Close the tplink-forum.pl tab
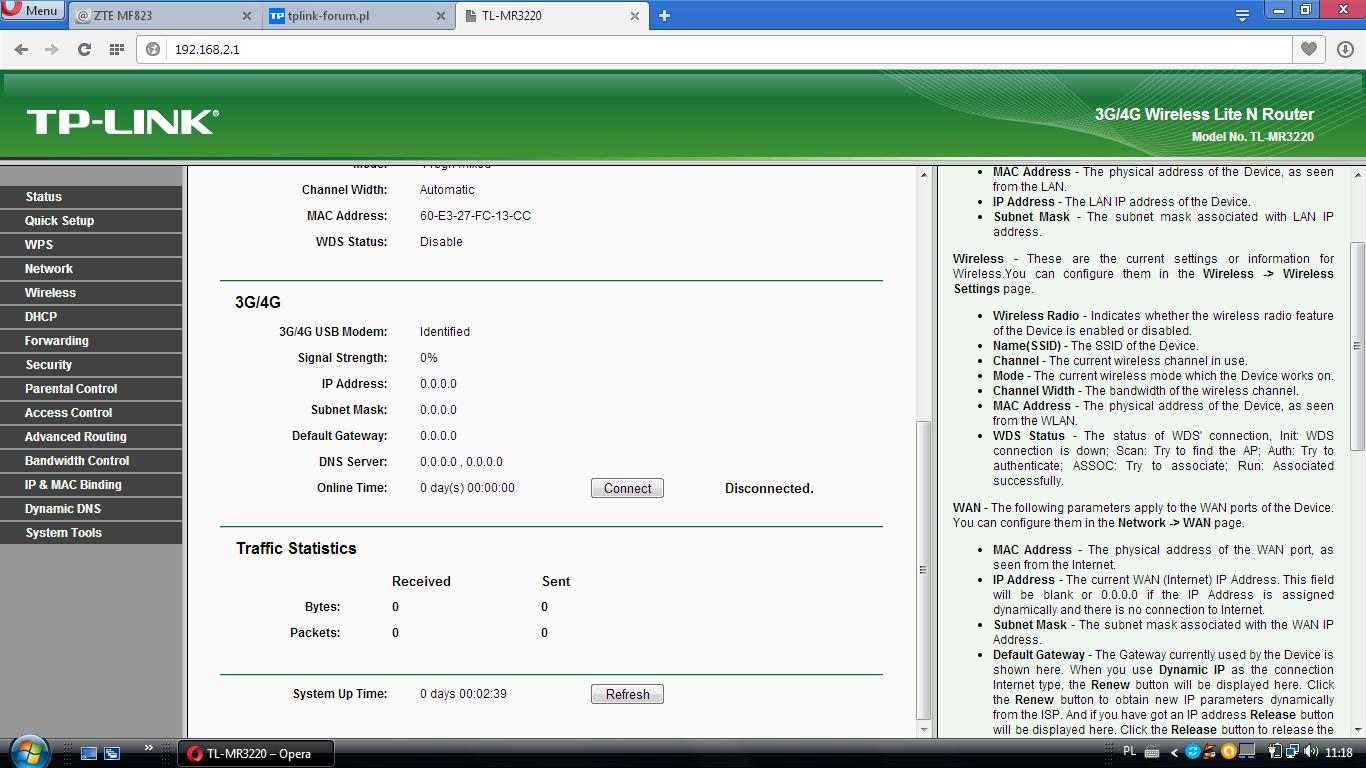The width and height of the screenshot is (1366, 768). coord(440,16)
